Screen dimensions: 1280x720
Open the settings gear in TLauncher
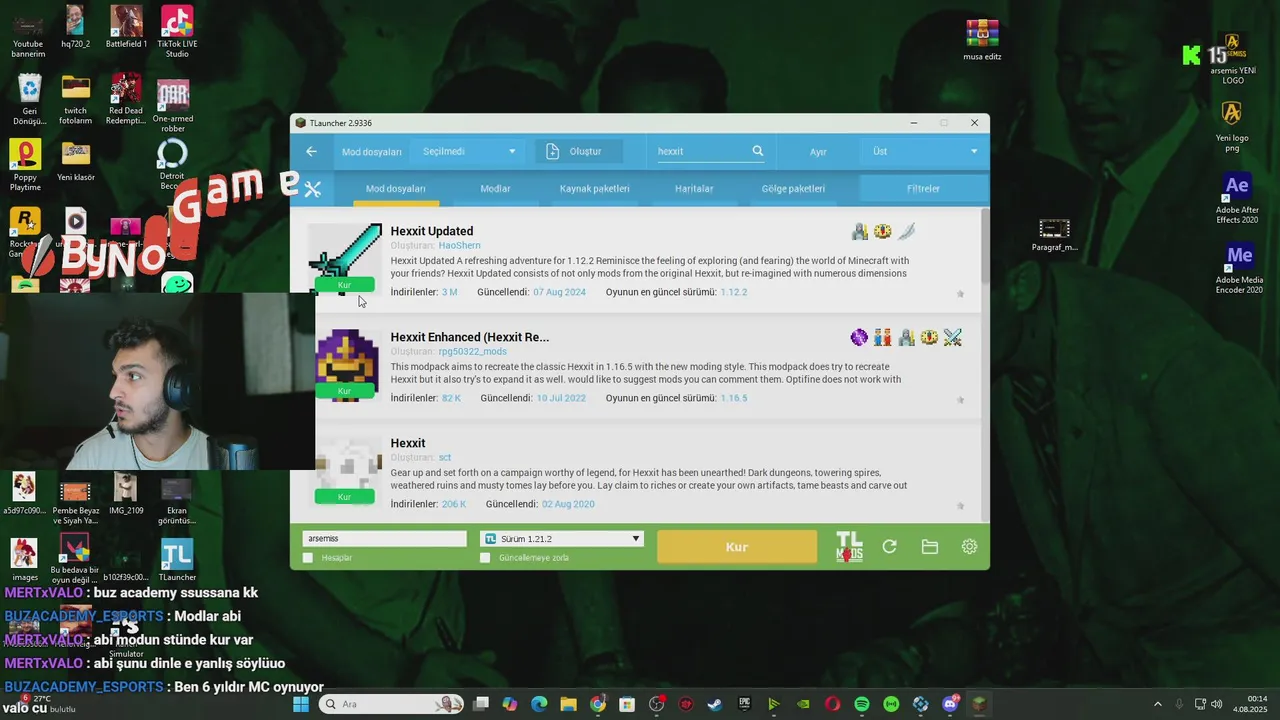click(x=969, y=546)
